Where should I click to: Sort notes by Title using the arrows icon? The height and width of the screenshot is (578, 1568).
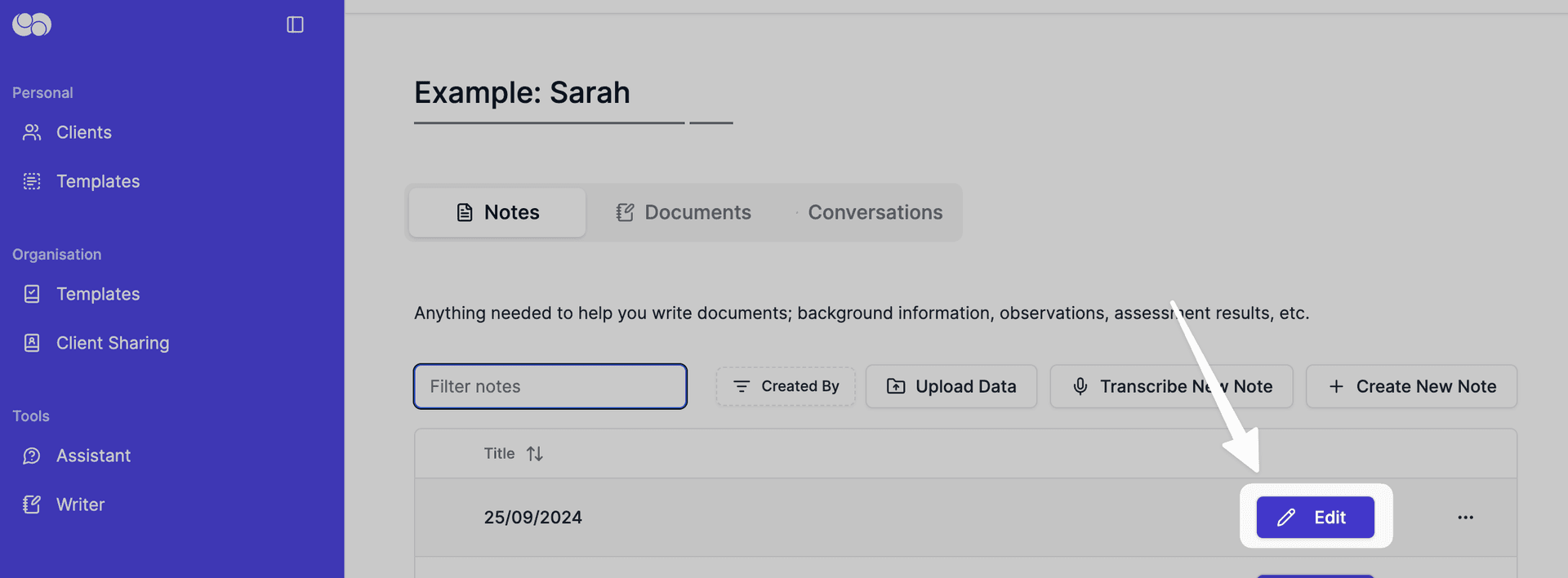[535, 454]
